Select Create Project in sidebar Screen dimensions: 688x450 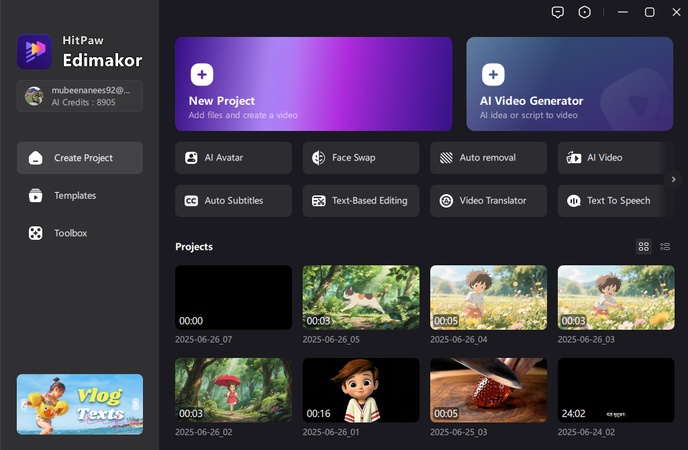pos(80,158)
